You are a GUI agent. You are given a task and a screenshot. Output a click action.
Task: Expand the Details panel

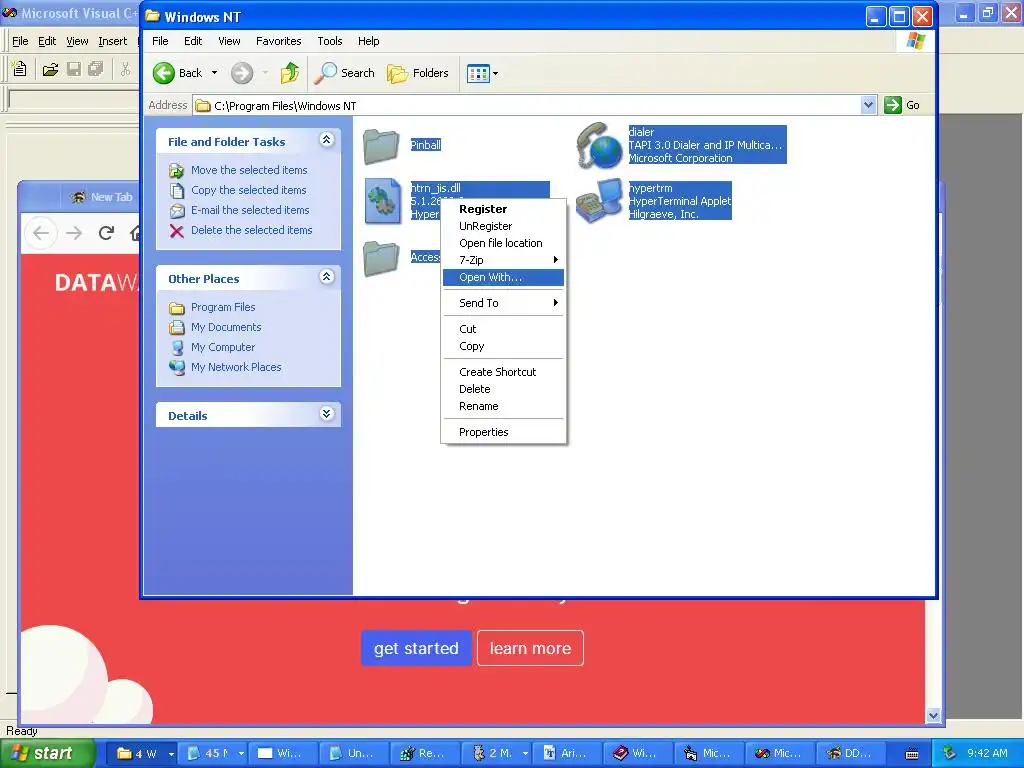[327, 414]
